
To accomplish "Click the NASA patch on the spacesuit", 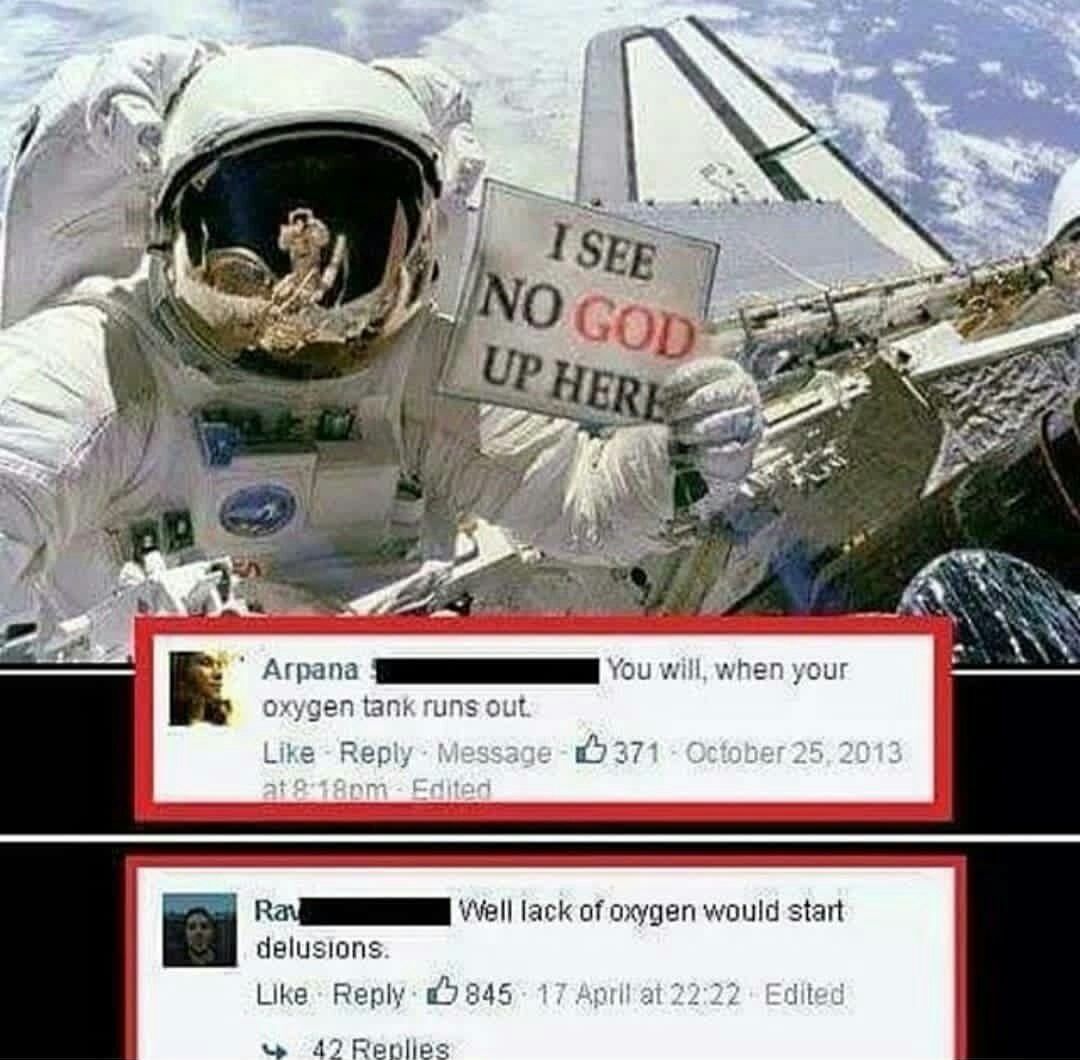I will tap(258, 510).
